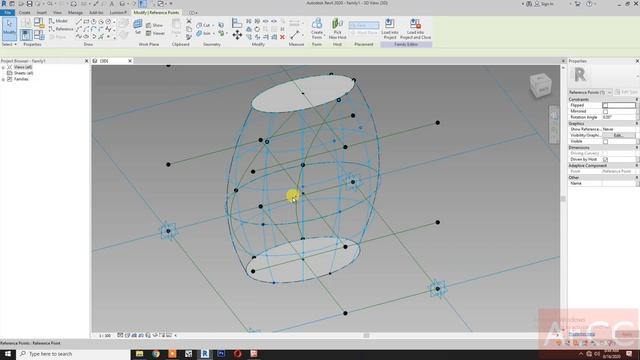Click the Edit button for Visibility/Graphics

click(618, 135)
